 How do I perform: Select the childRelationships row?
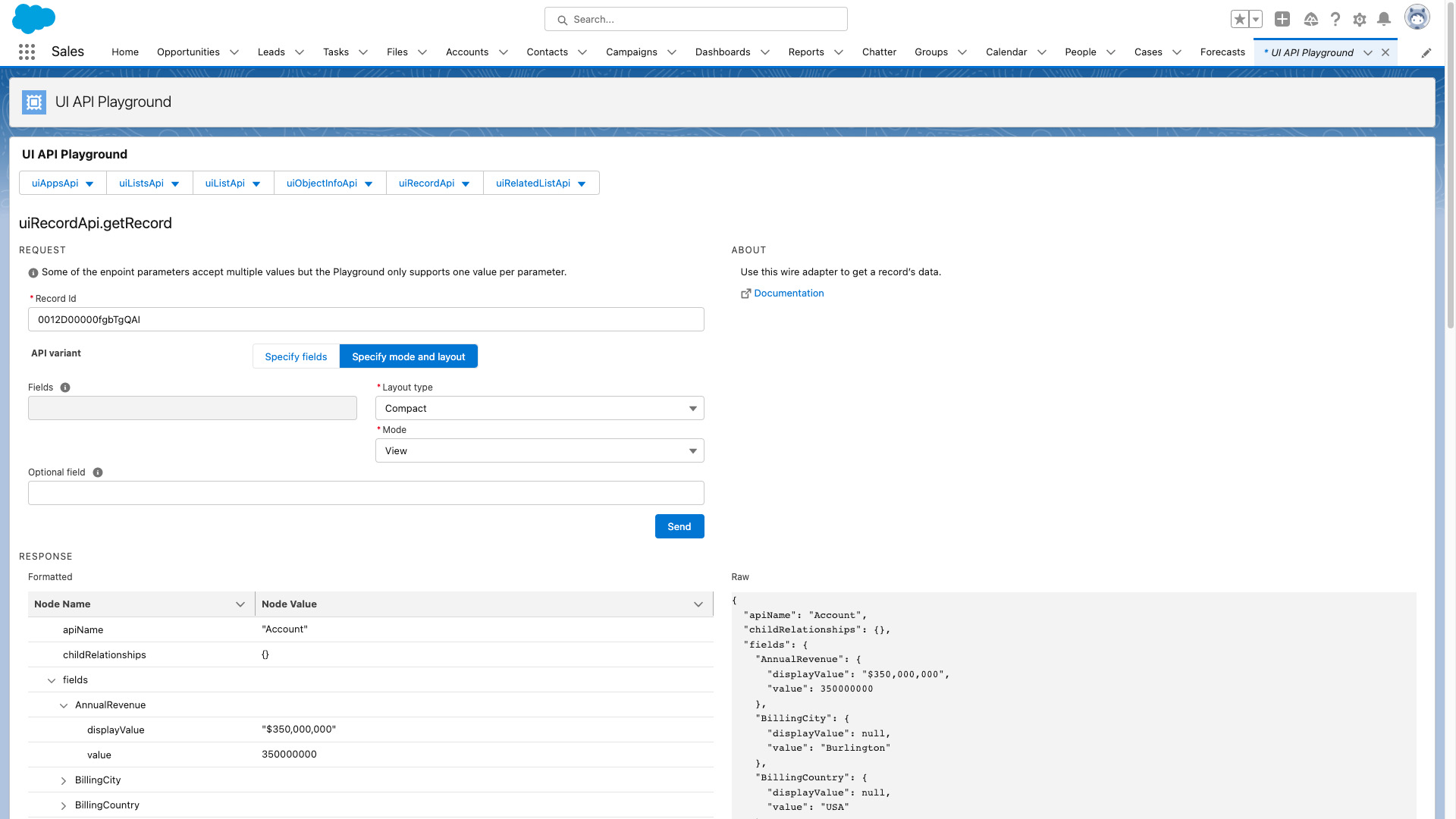(x=370, y=654)
